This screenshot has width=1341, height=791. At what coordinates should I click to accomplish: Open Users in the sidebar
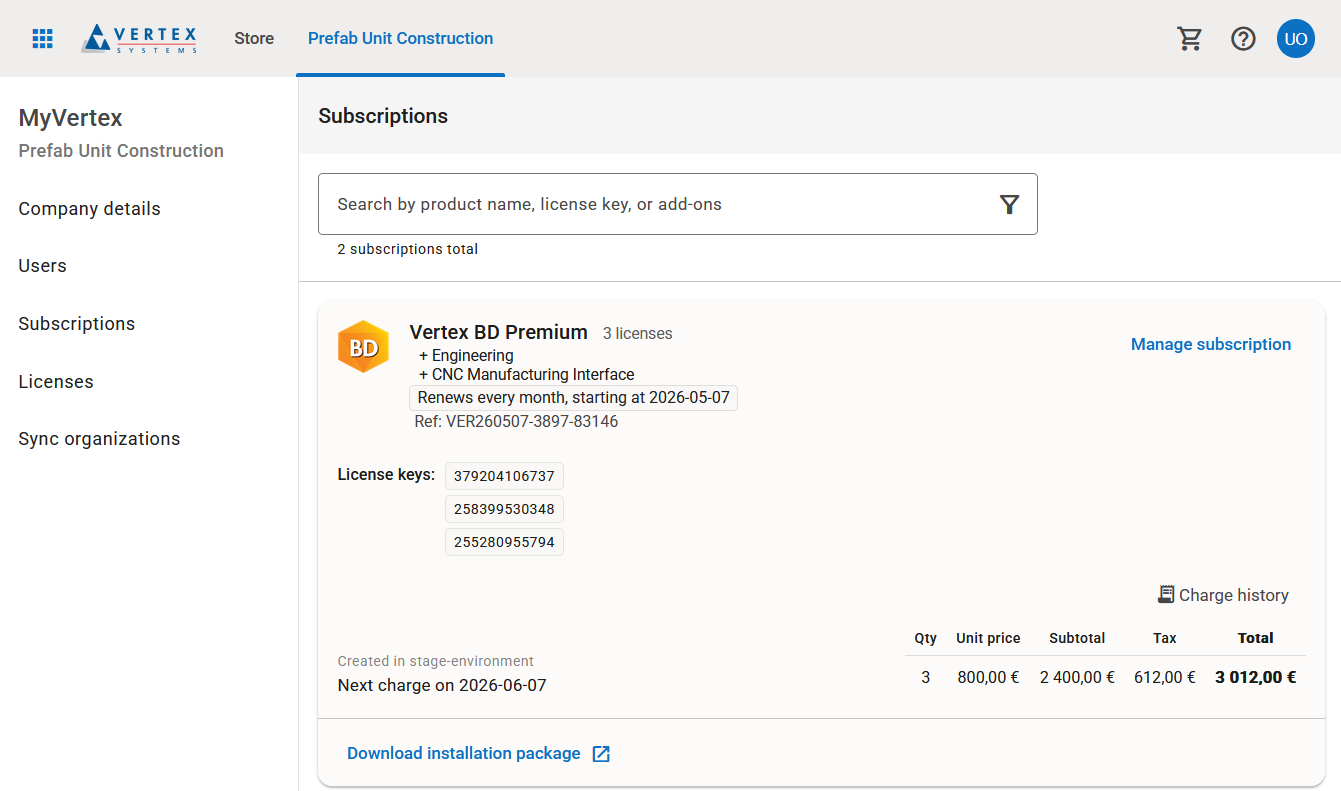(43, 266)
